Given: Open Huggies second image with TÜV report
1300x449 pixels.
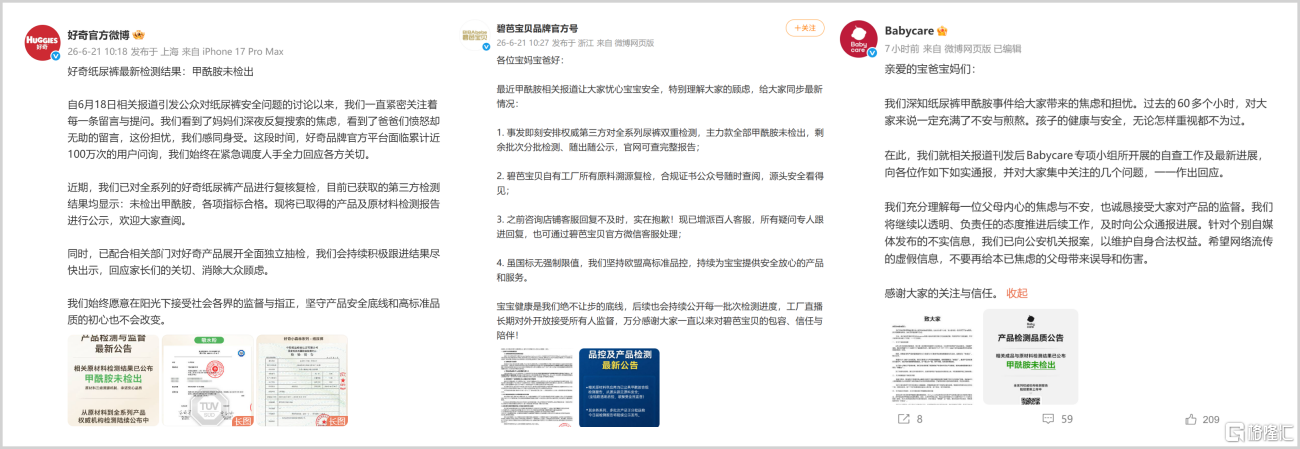Looking at the screenshot, I should (209, 380).
